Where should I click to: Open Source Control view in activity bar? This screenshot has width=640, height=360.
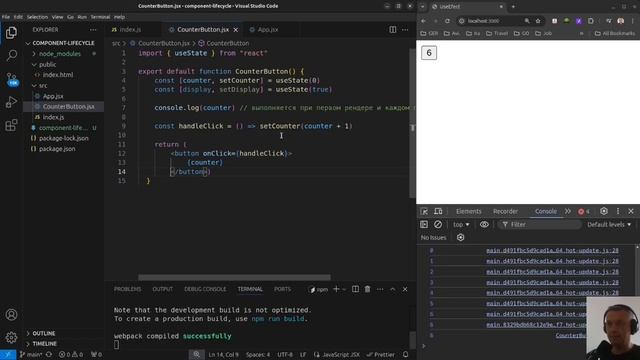(x=11, y=79)
